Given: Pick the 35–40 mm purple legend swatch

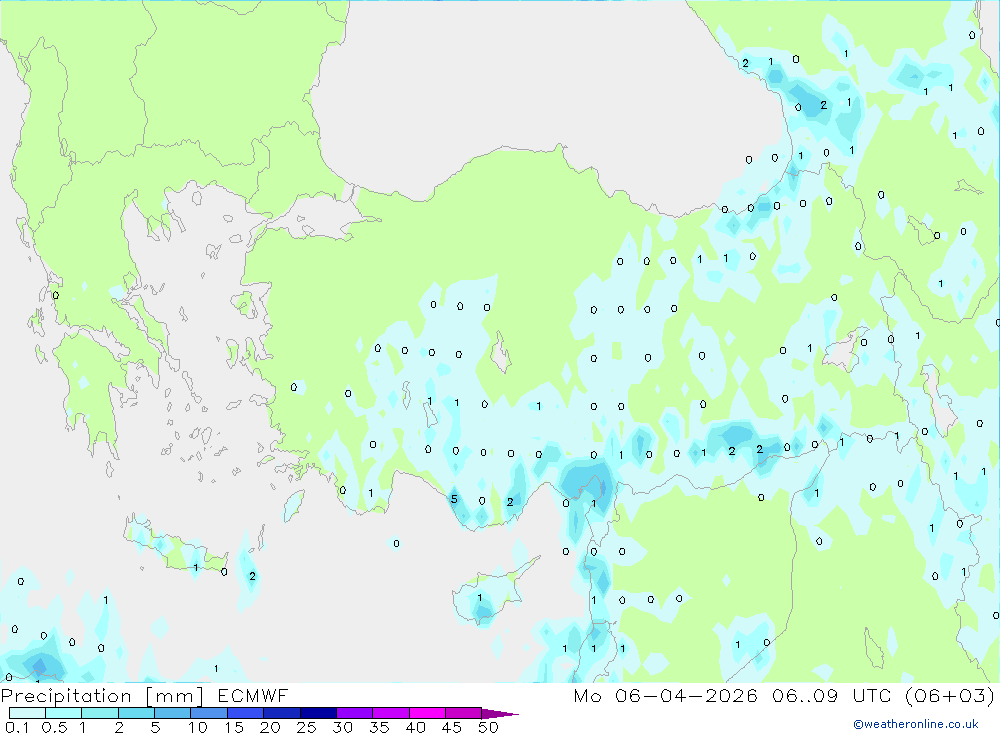Looking at the screenshot, I should coord(390,713).
